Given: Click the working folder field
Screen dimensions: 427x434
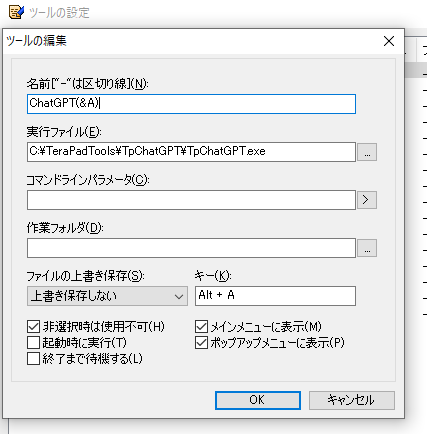Looking at the screenshot, I should pos(191,248).
